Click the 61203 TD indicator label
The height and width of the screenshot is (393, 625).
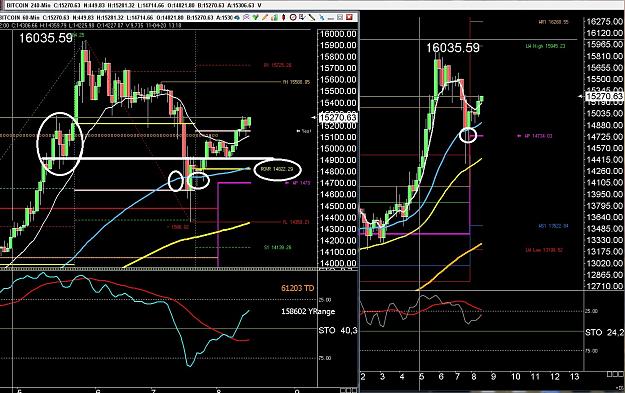(297, 288)
